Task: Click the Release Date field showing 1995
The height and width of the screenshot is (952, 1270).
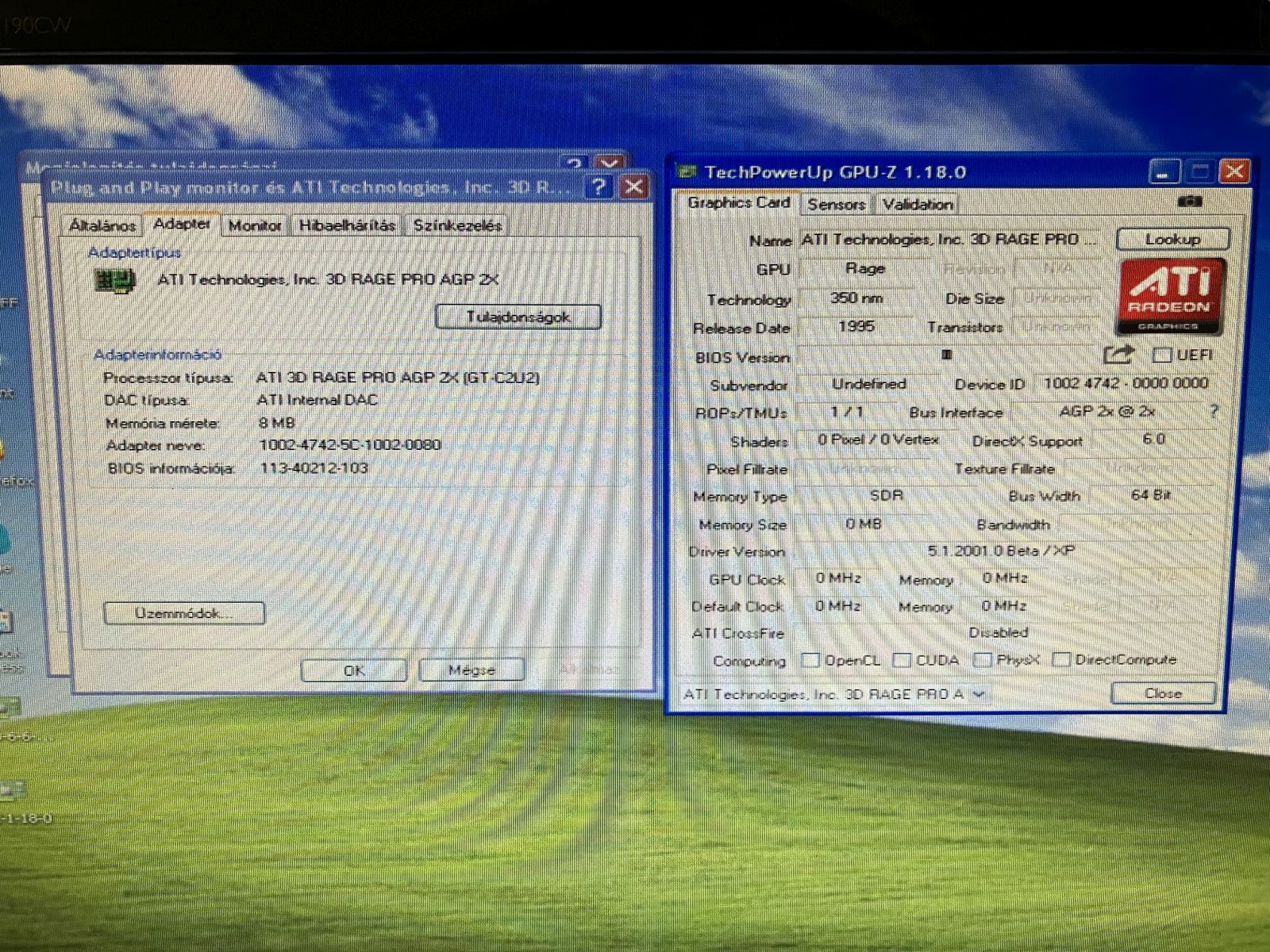Action: 856,327
